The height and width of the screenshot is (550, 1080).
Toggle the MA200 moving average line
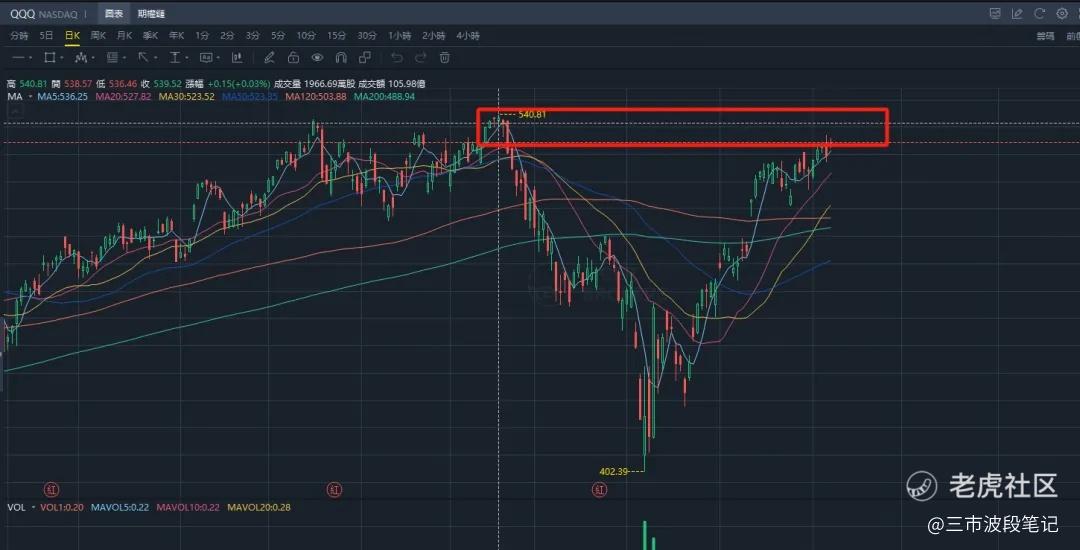pyautogui.click(x=384, y=97)
